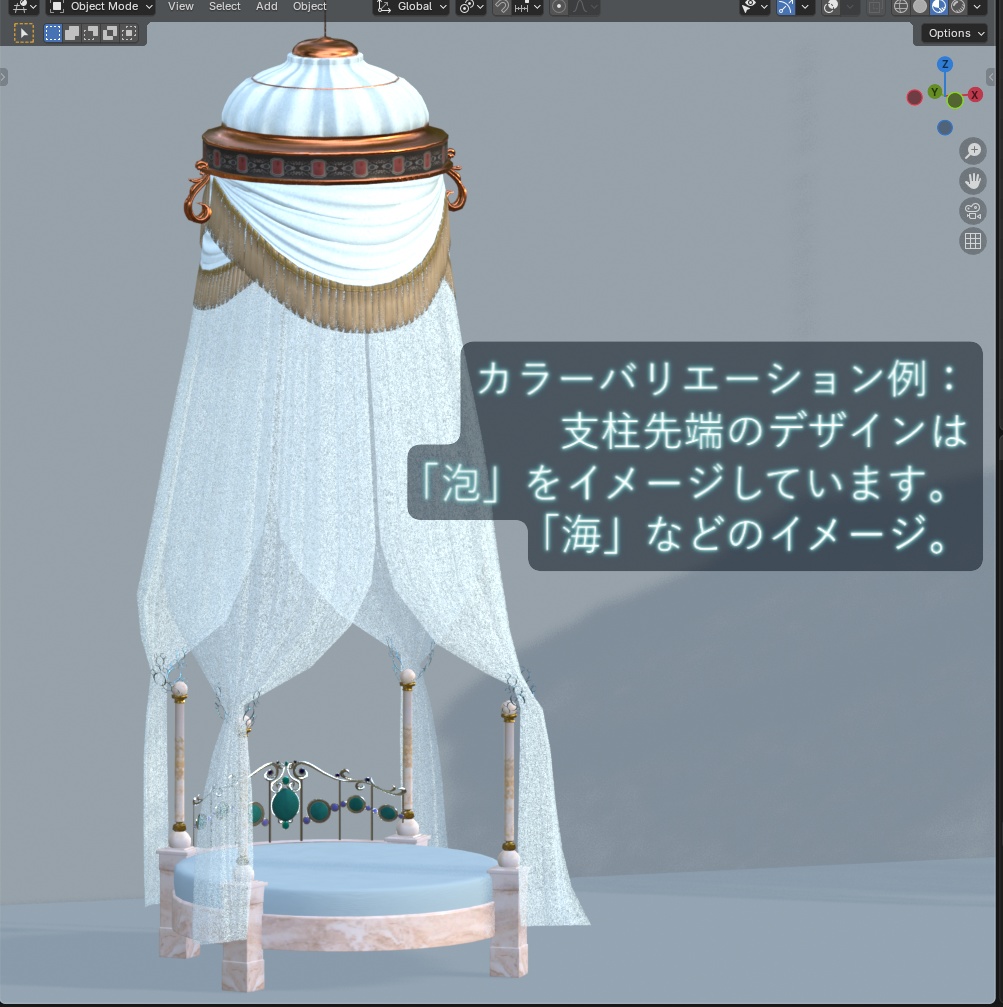Screen dimensions: 1003x1007
Task: Open the transform orientation Global dropdown
Action: click(410, 6)
